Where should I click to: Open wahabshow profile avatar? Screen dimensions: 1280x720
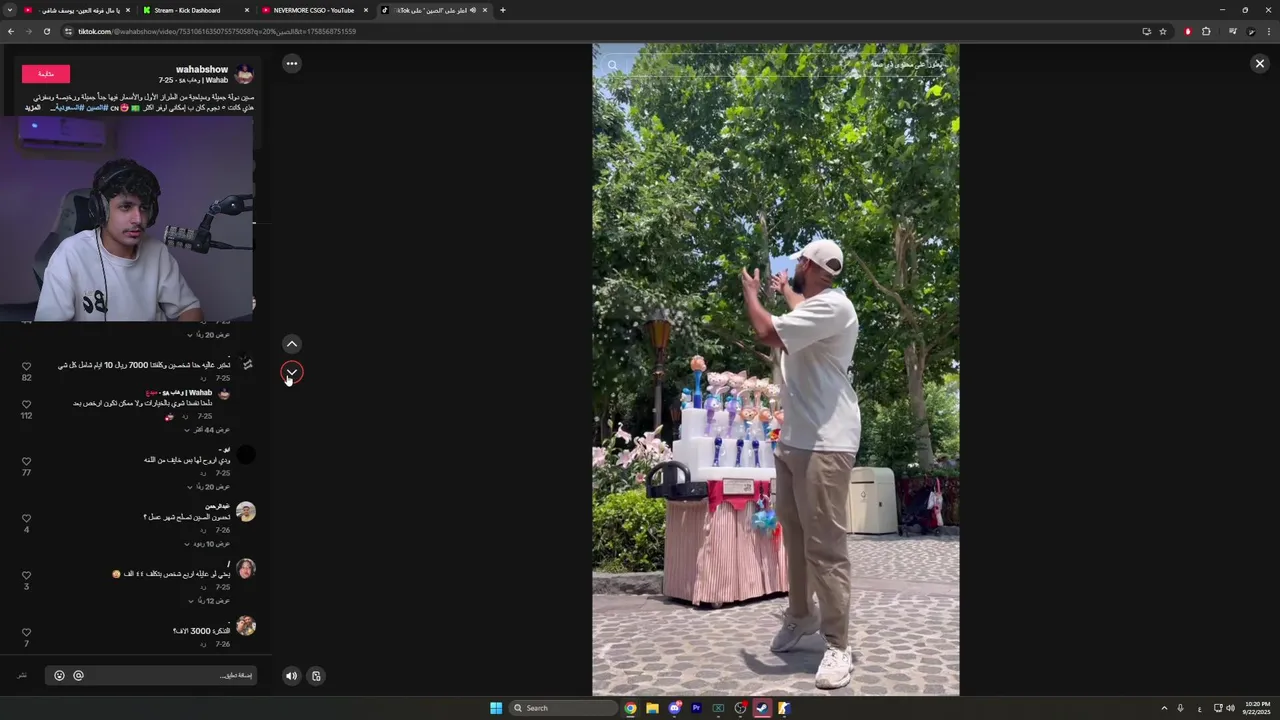[244, 74]
